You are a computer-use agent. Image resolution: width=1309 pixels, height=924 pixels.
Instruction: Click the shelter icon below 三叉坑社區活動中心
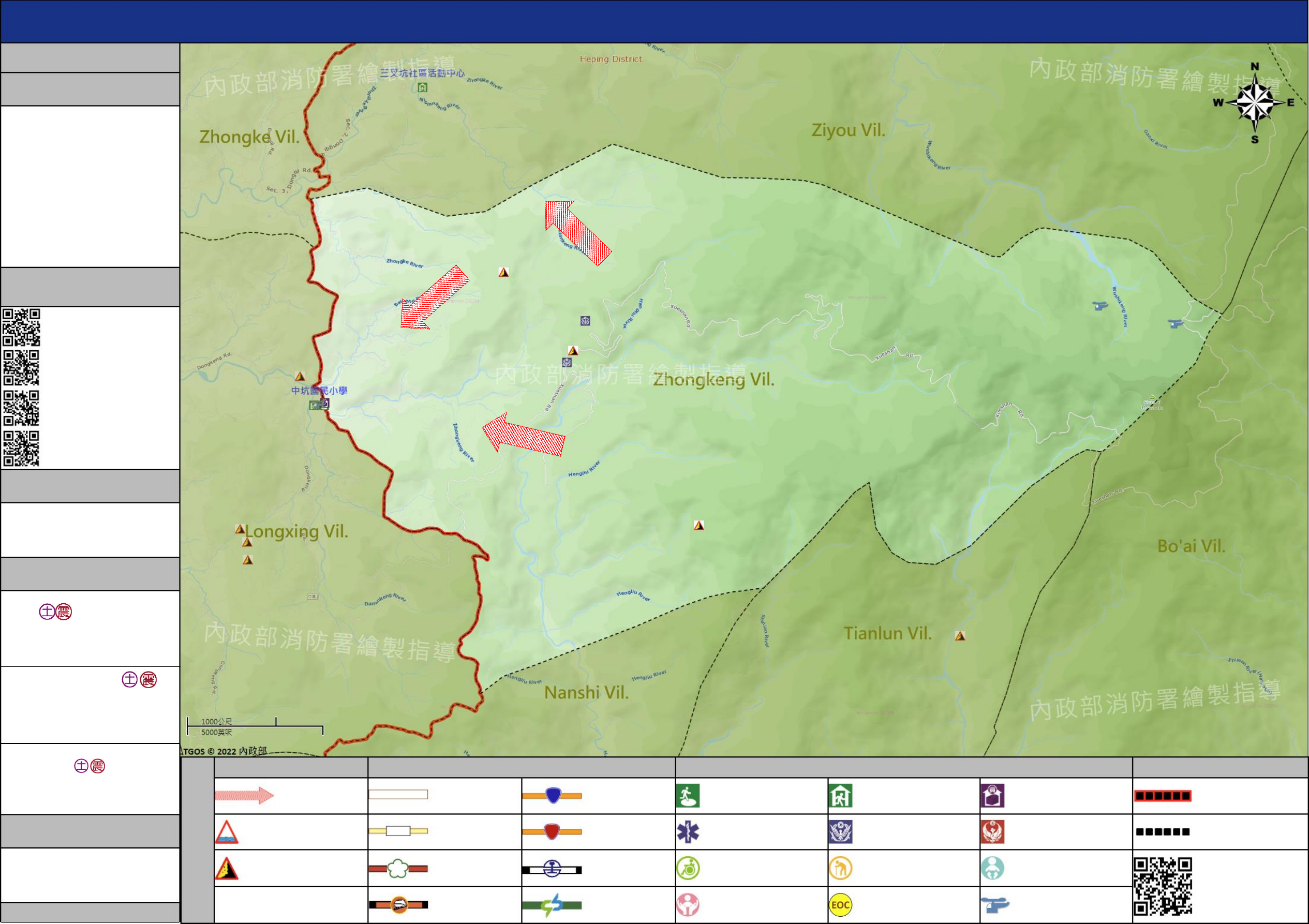tap(423, 87)
